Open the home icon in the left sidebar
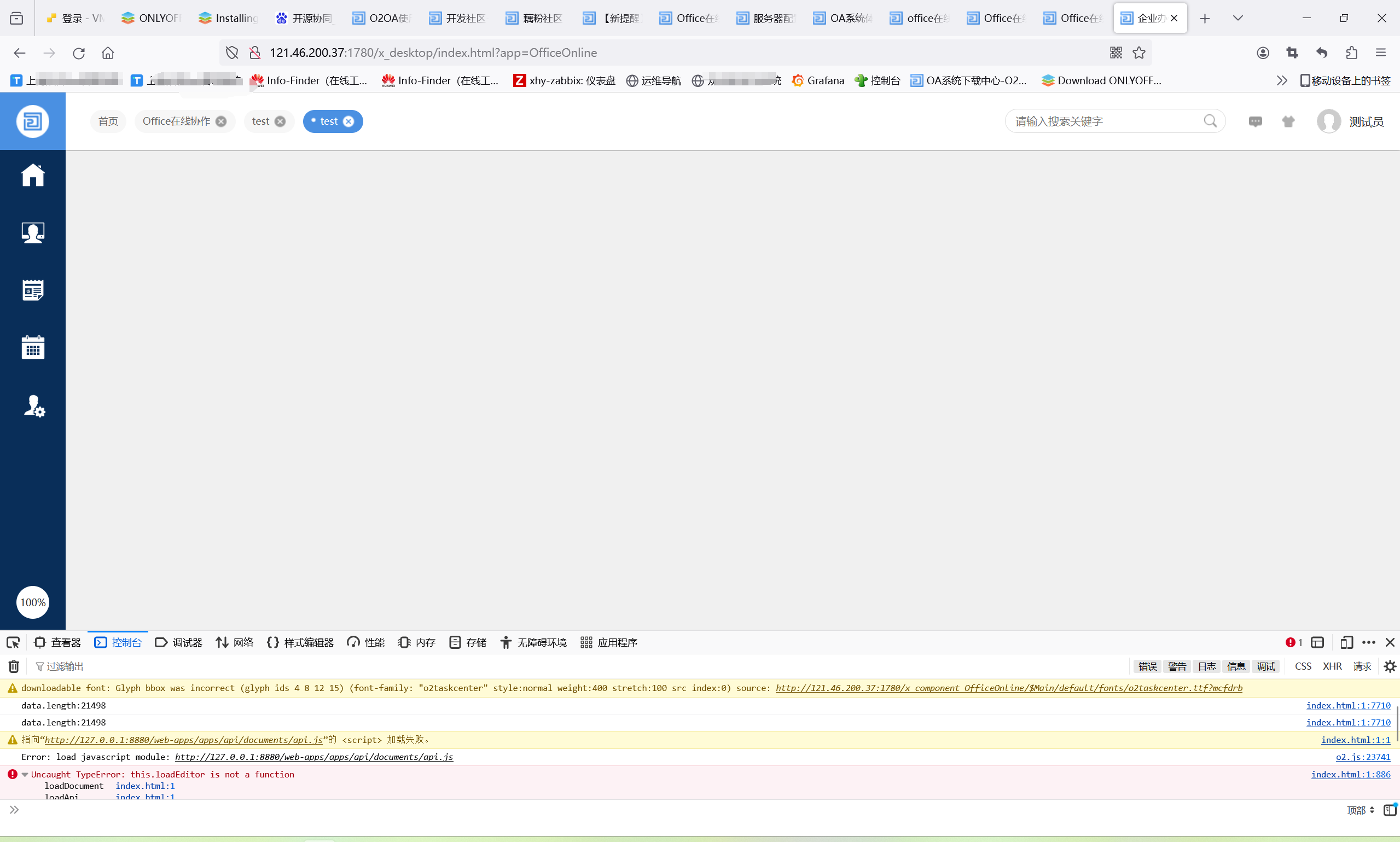This screenshot has height=842, width=1400. click(x=33, y=175)
